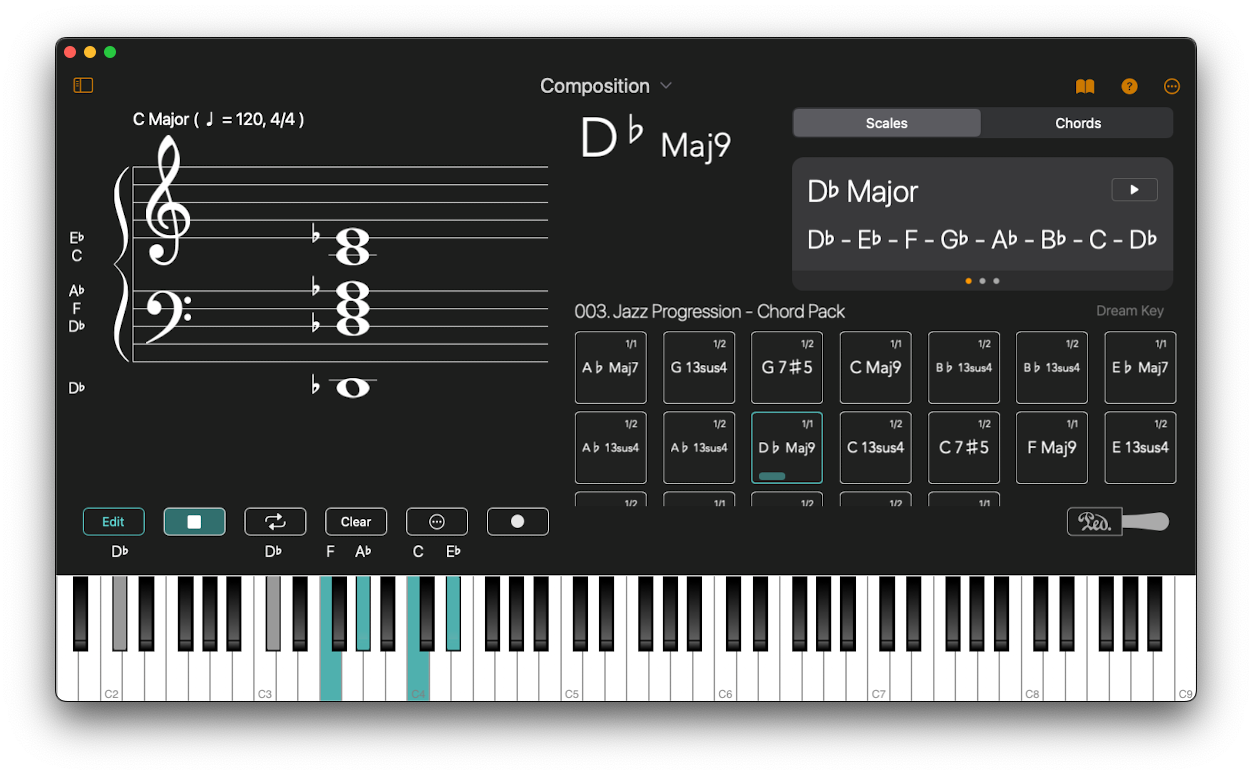This screenshot has height=775, width=1252.
Task: Toggle the sidebar panel icon
Action: click(83, 86)
